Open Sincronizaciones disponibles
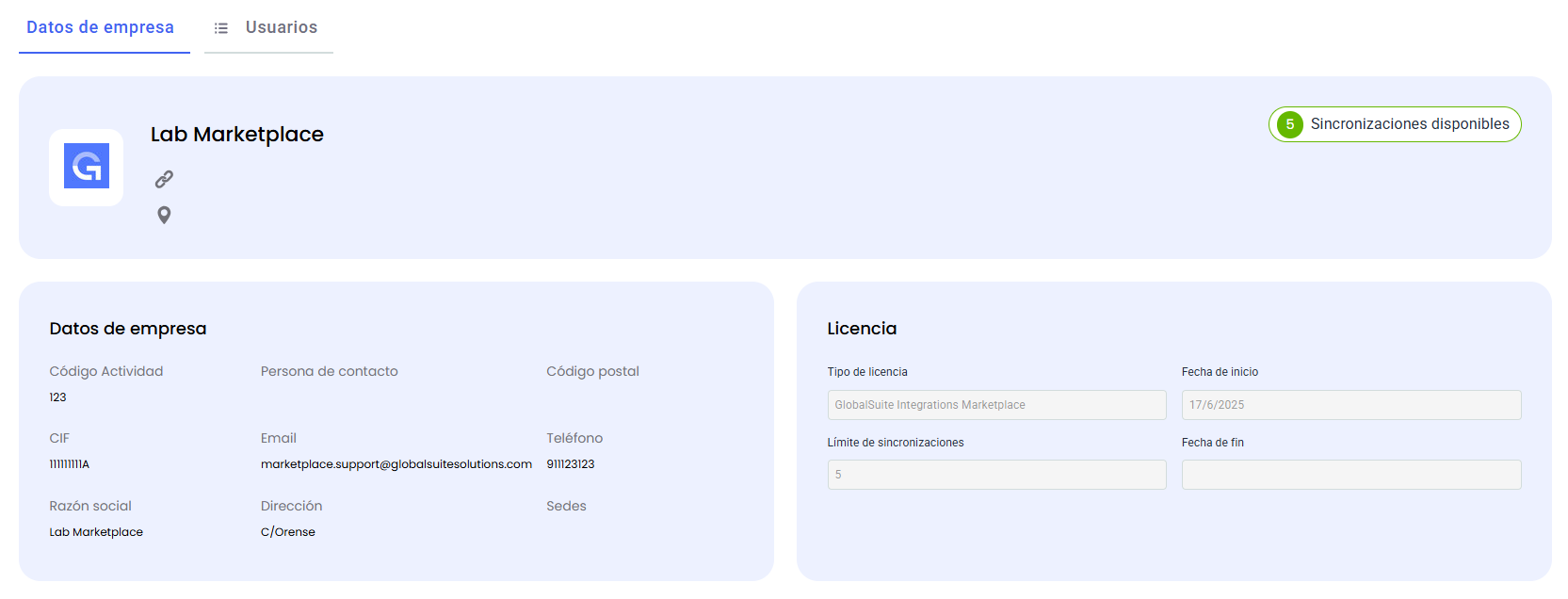The image size is (1568, 599). 1409,124
